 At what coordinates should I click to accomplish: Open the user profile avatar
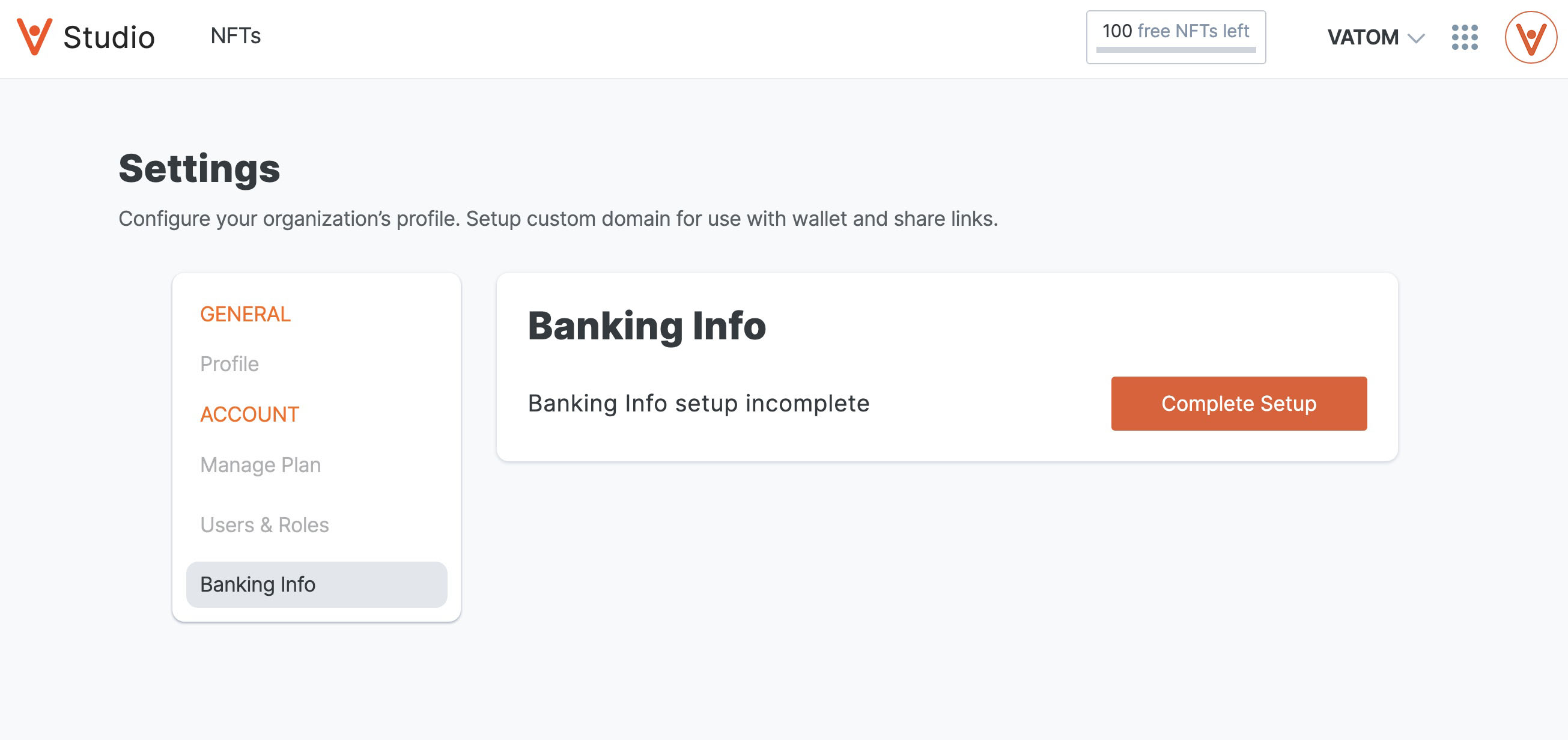[x=1531, y=37]
